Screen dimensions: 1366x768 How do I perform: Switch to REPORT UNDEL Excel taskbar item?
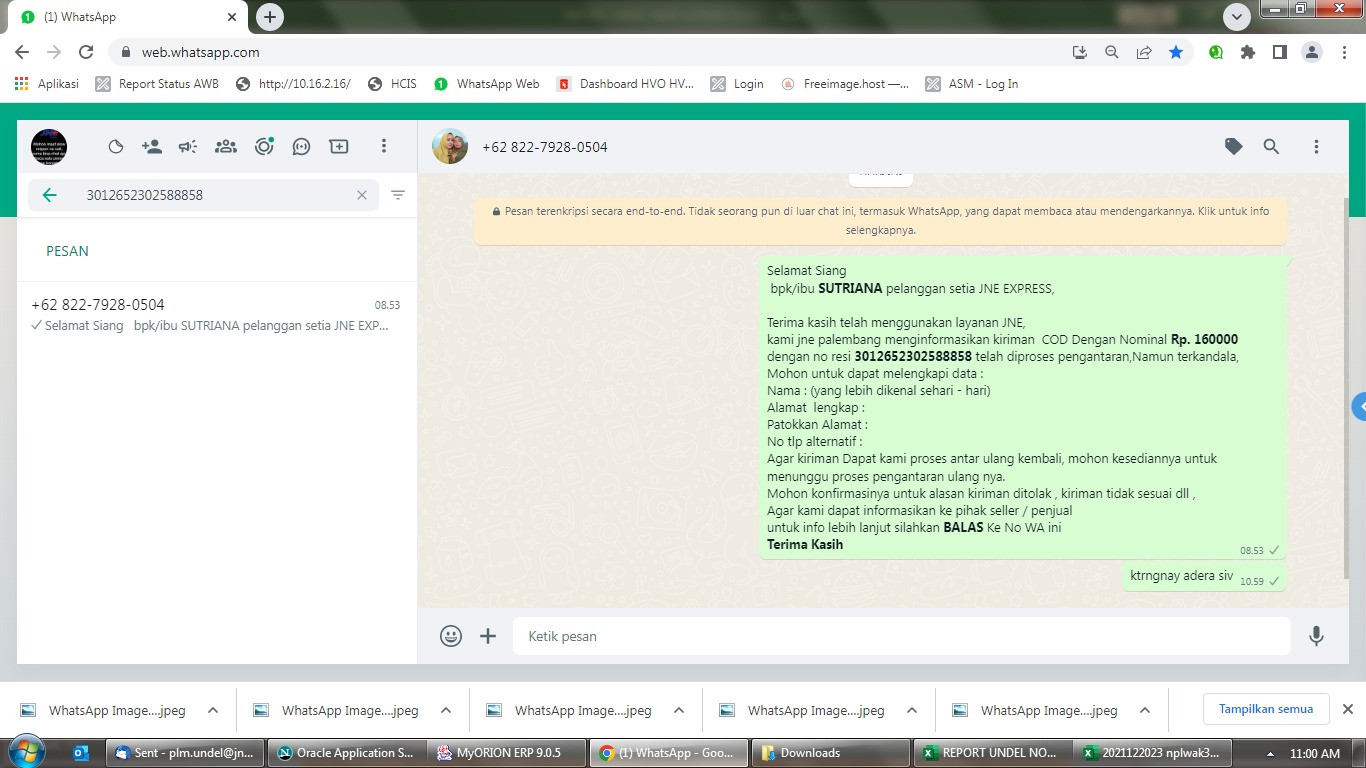pos(990,753)
